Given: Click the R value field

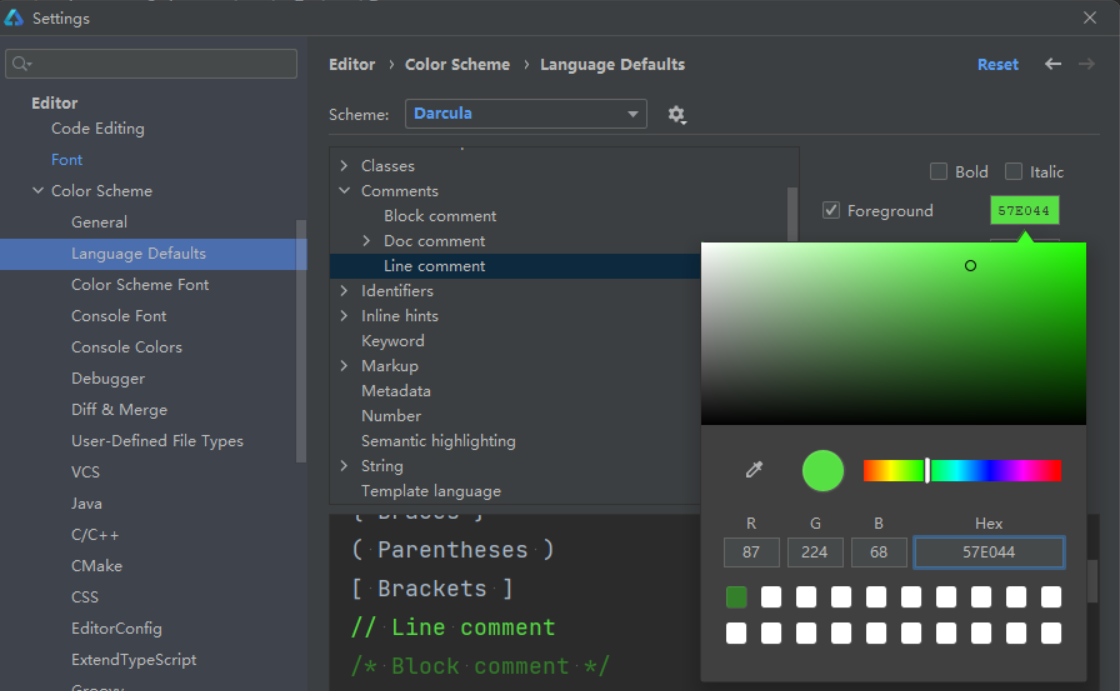Looking at the screenshot, I should (751, 552).
